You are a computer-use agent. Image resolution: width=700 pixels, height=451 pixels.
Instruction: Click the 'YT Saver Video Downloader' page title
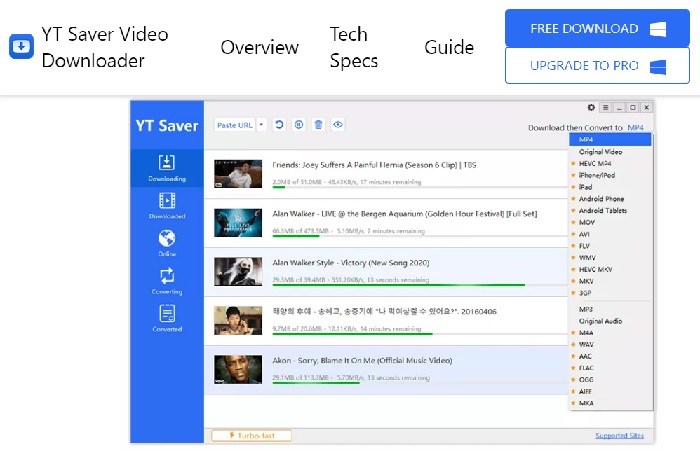(105, 47)
